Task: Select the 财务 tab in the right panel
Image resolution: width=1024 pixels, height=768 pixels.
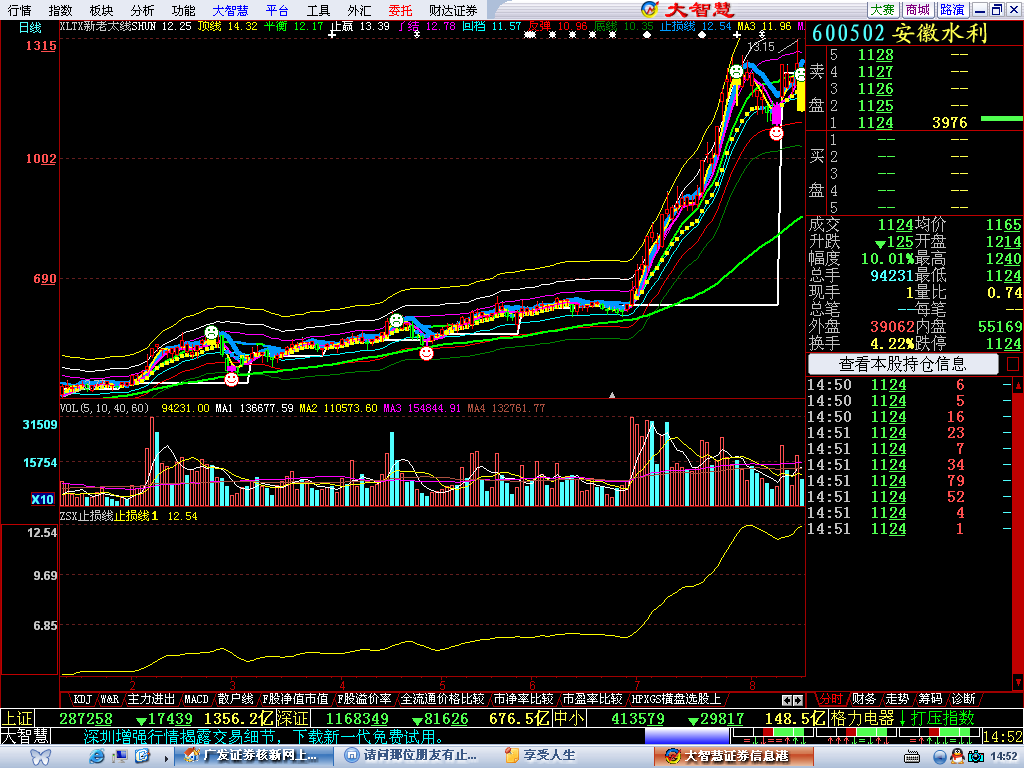Action: coord(864,699)
